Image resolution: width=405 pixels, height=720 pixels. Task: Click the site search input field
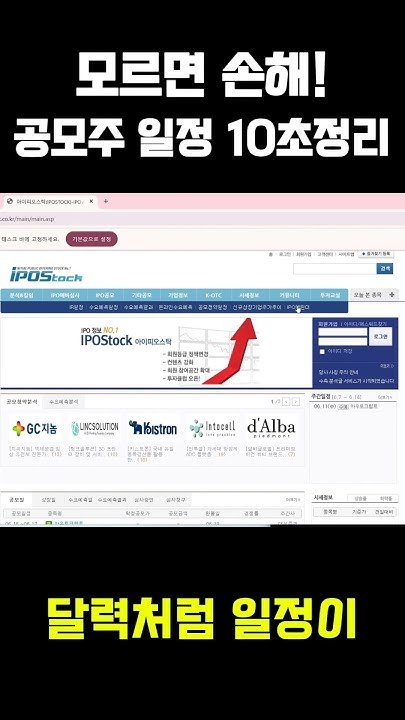click(334, 269)
